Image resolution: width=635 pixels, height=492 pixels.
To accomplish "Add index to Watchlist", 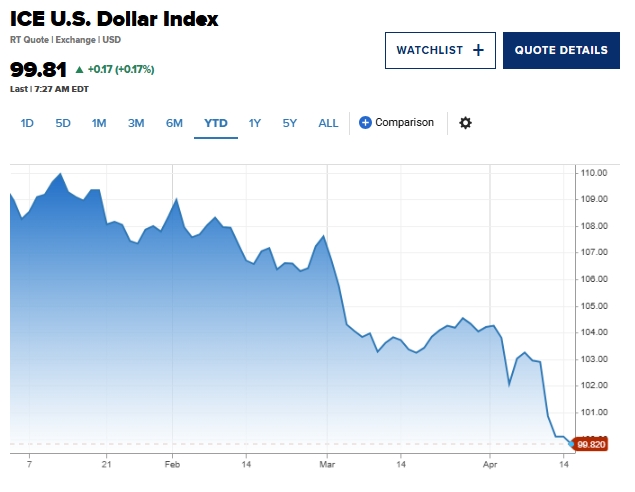I will (x=440, y=50).
